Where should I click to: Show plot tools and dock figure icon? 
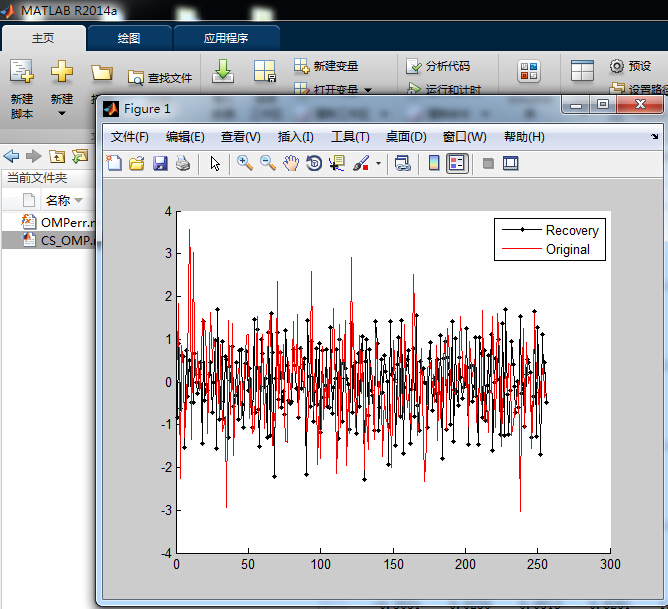tap(510, 164)
